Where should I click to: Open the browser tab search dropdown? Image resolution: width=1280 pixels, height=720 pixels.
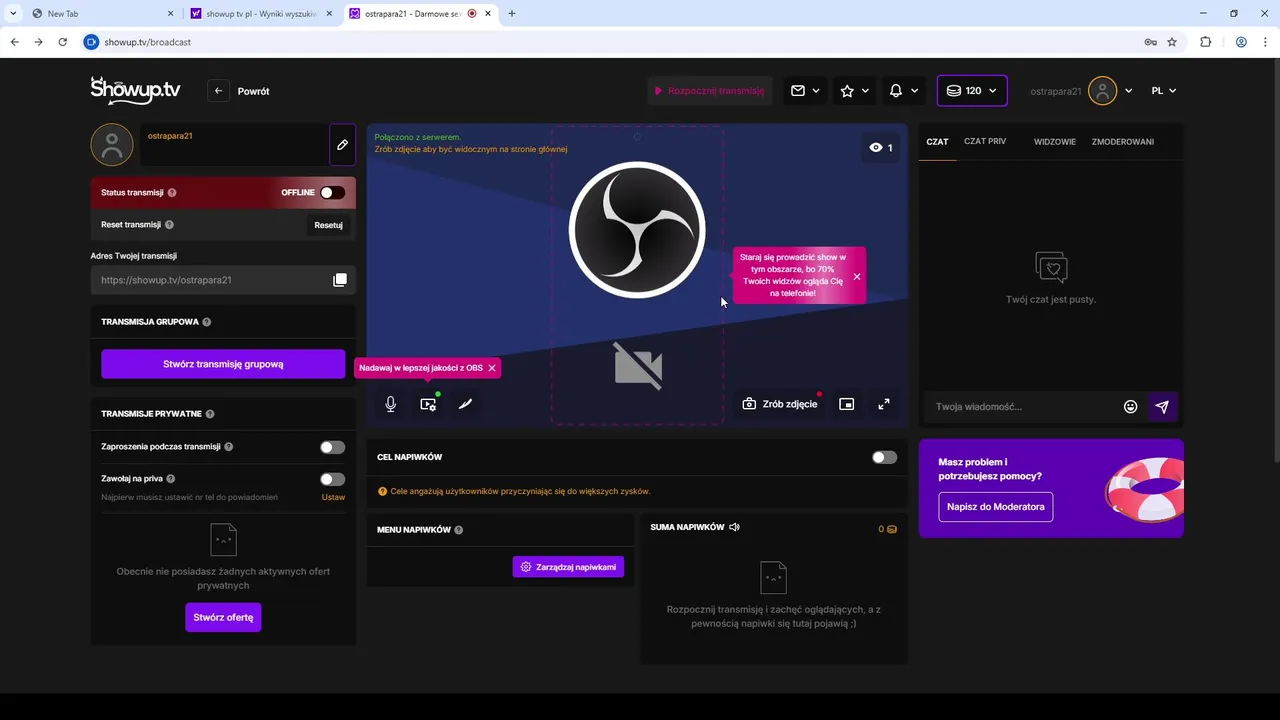tap(13, 13)
